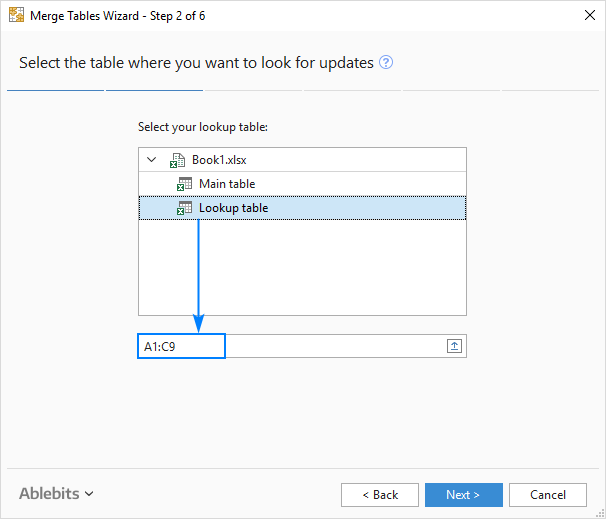Click the Lookup table sheet icon
Screen dimensions: 606x519
tap(184, 208)
